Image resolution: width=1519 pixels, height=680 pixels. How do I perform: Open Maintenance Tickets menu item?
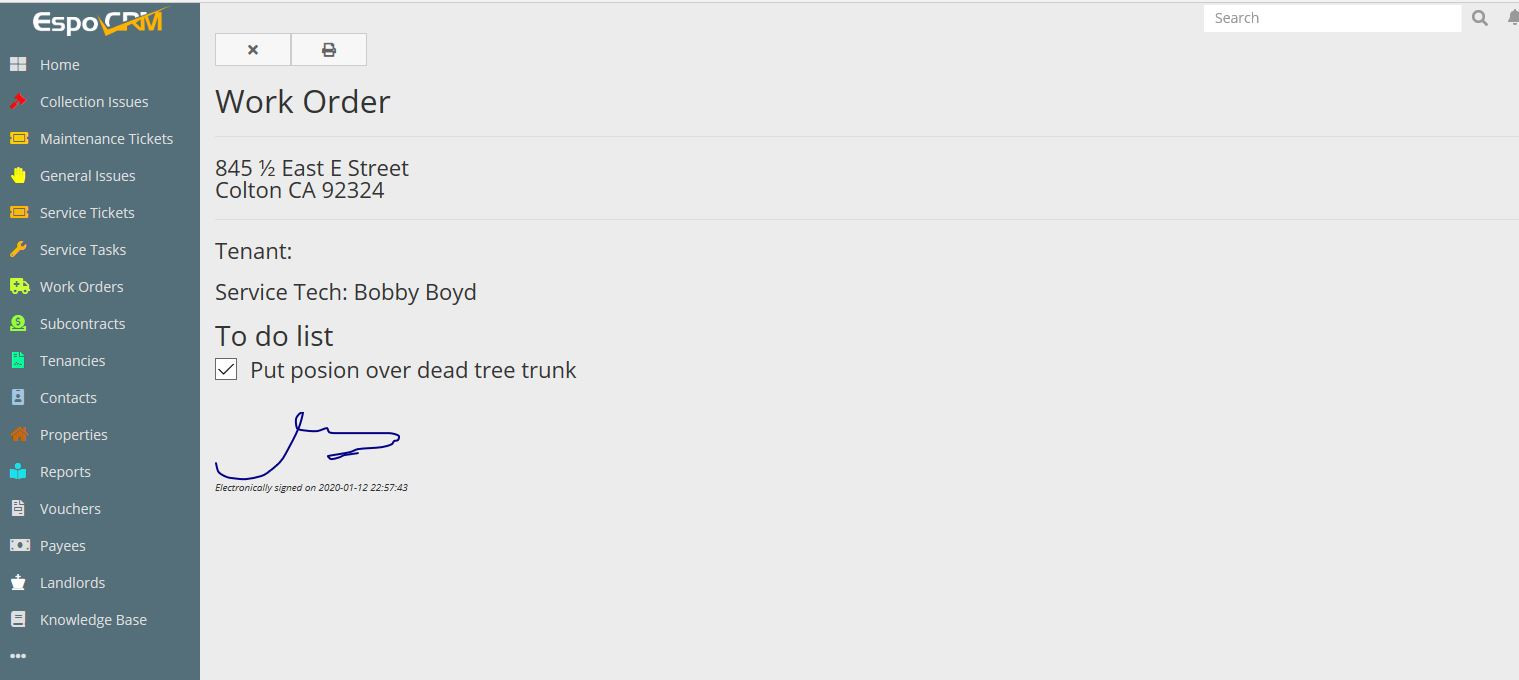(106, 139)
